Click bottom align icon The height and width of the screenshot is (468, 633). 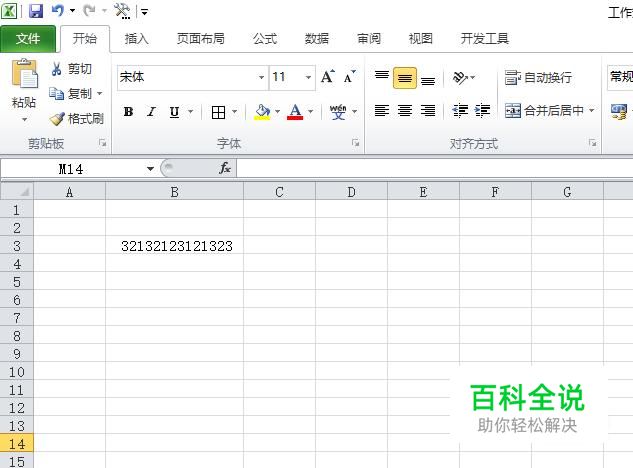(x=428, y=78)
